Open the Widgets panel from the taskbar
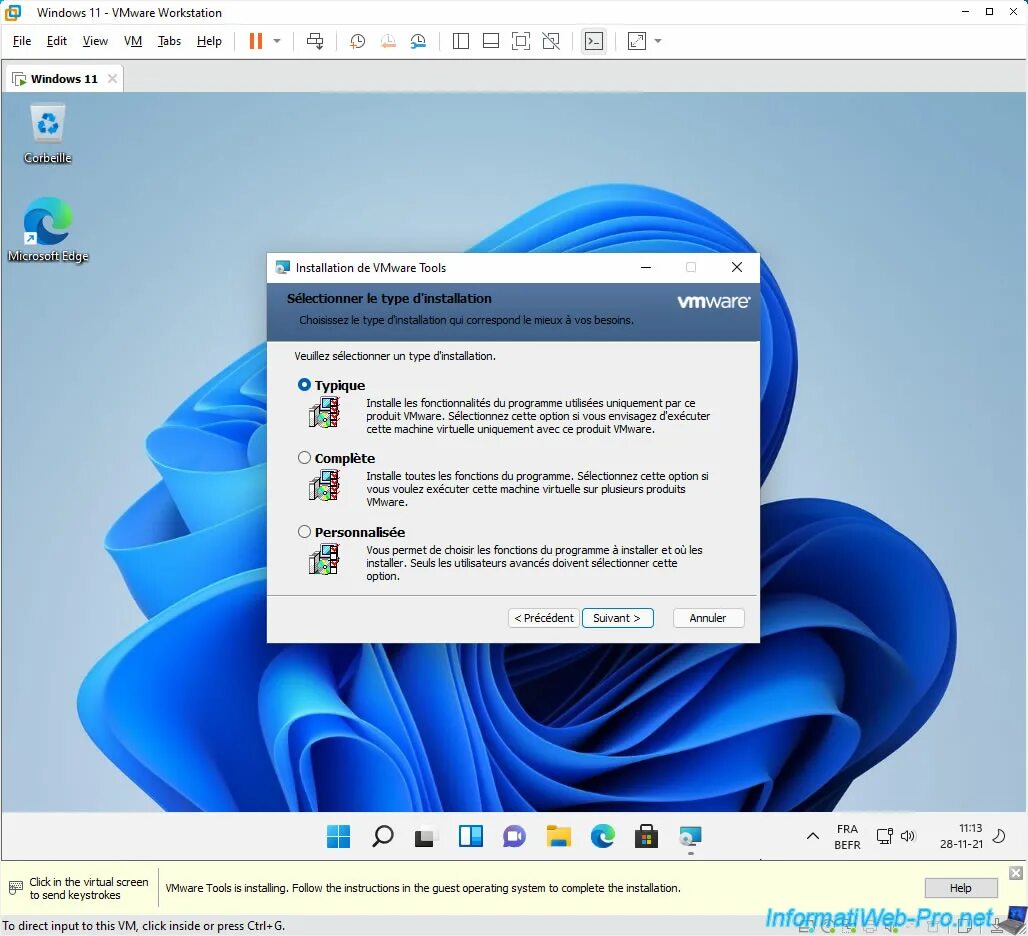Screen dimensions: 1028x936 pos(470,836)
